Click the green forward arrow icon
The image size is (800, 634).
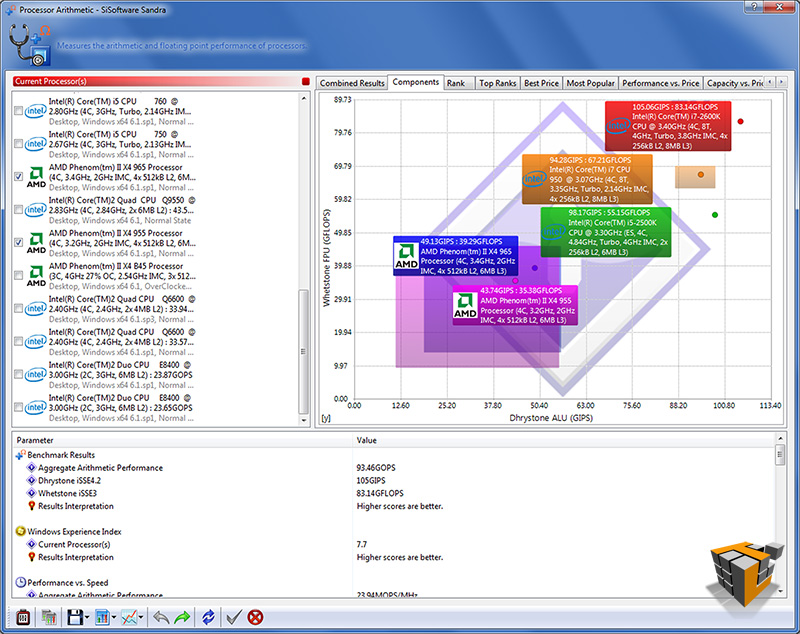coord(182,617)
